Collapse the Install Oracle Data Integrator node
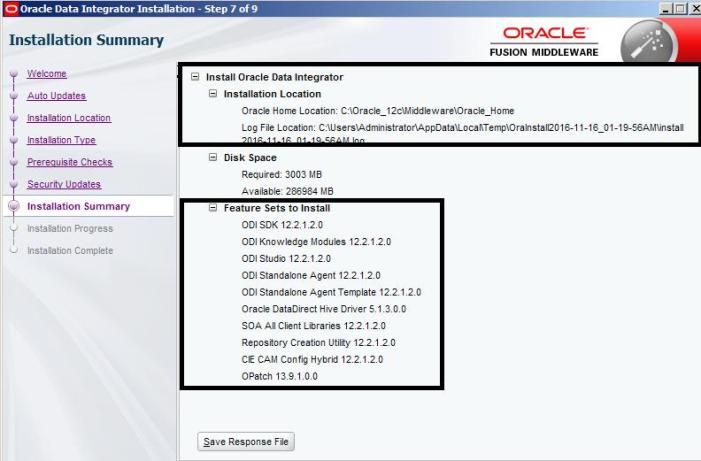This screenshot has height=461, width=701. point(195,76)
